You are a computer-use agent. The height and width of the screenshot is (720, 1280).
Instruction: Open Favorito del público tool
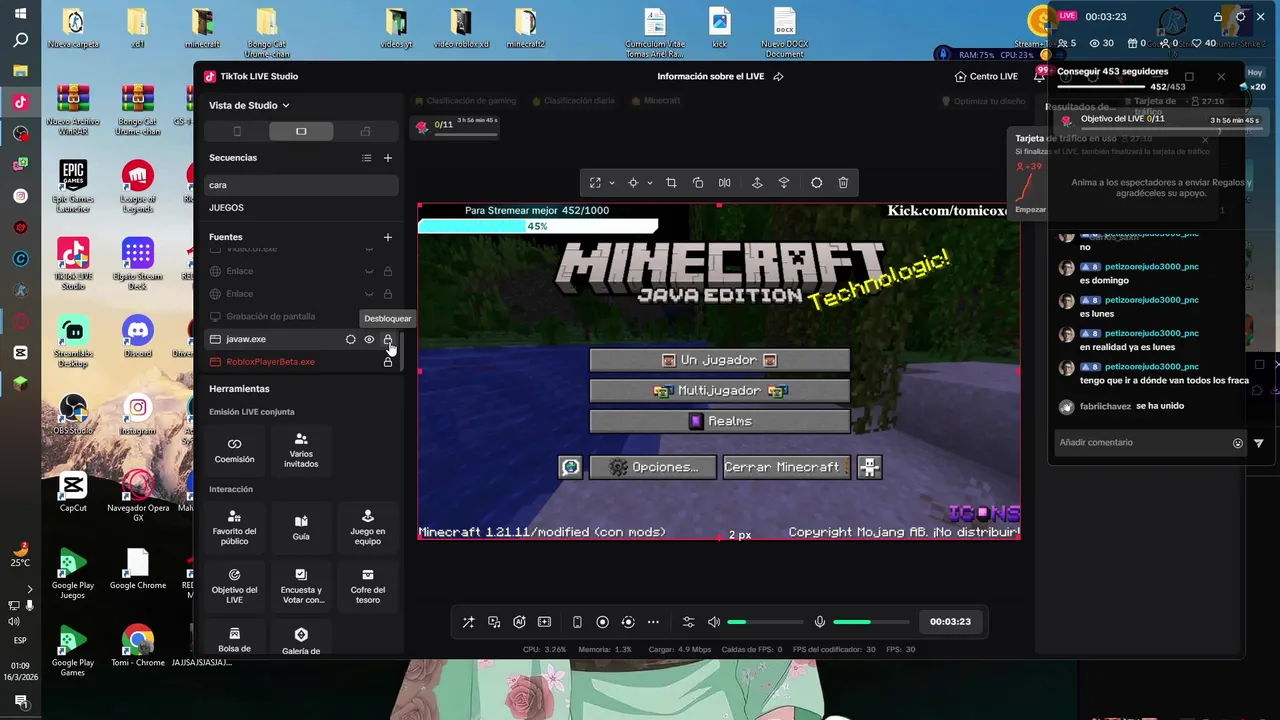234,528
